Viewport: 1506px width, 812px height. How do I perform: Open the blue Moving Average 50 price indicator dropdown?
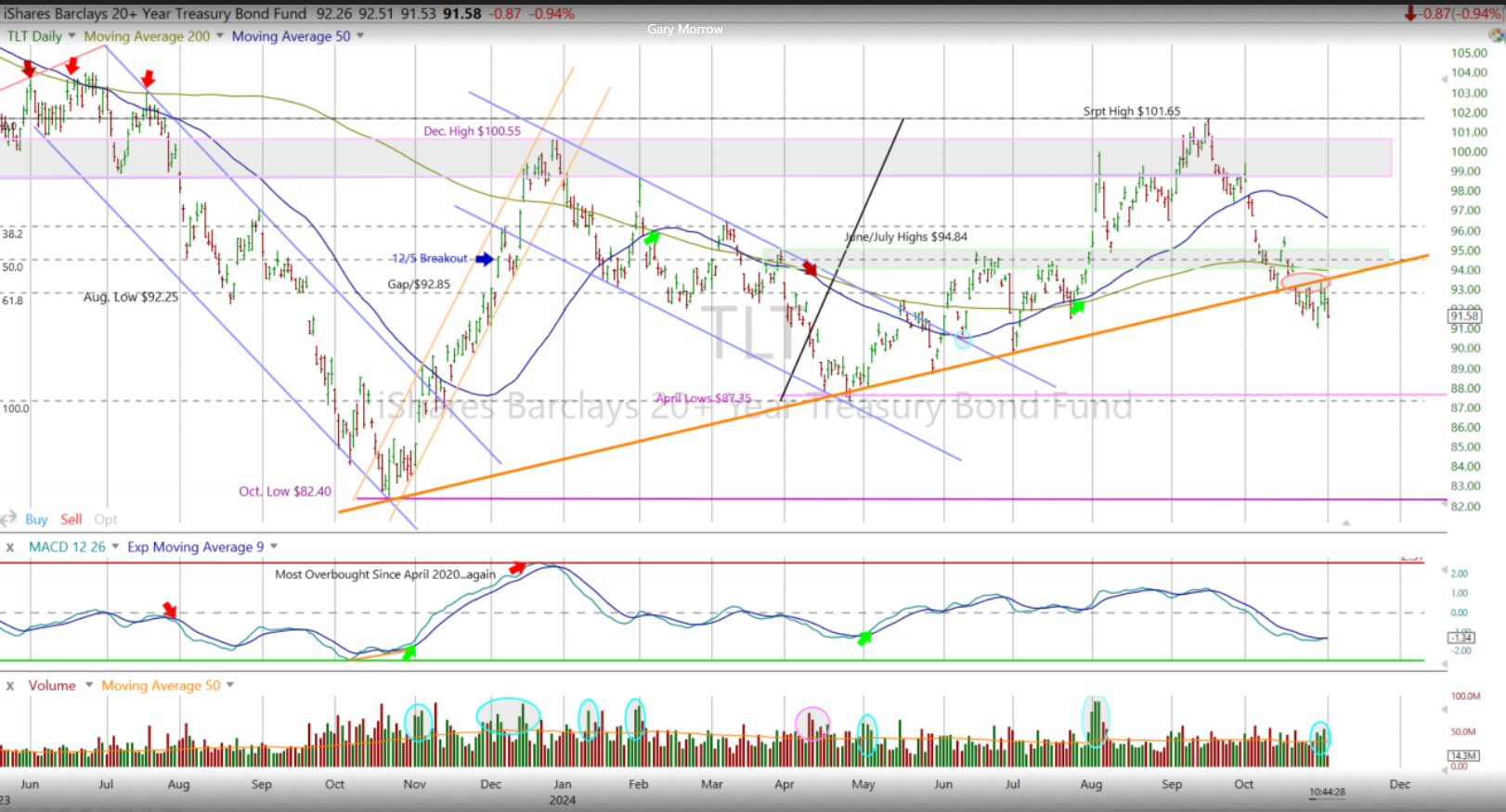click(360, 36)
